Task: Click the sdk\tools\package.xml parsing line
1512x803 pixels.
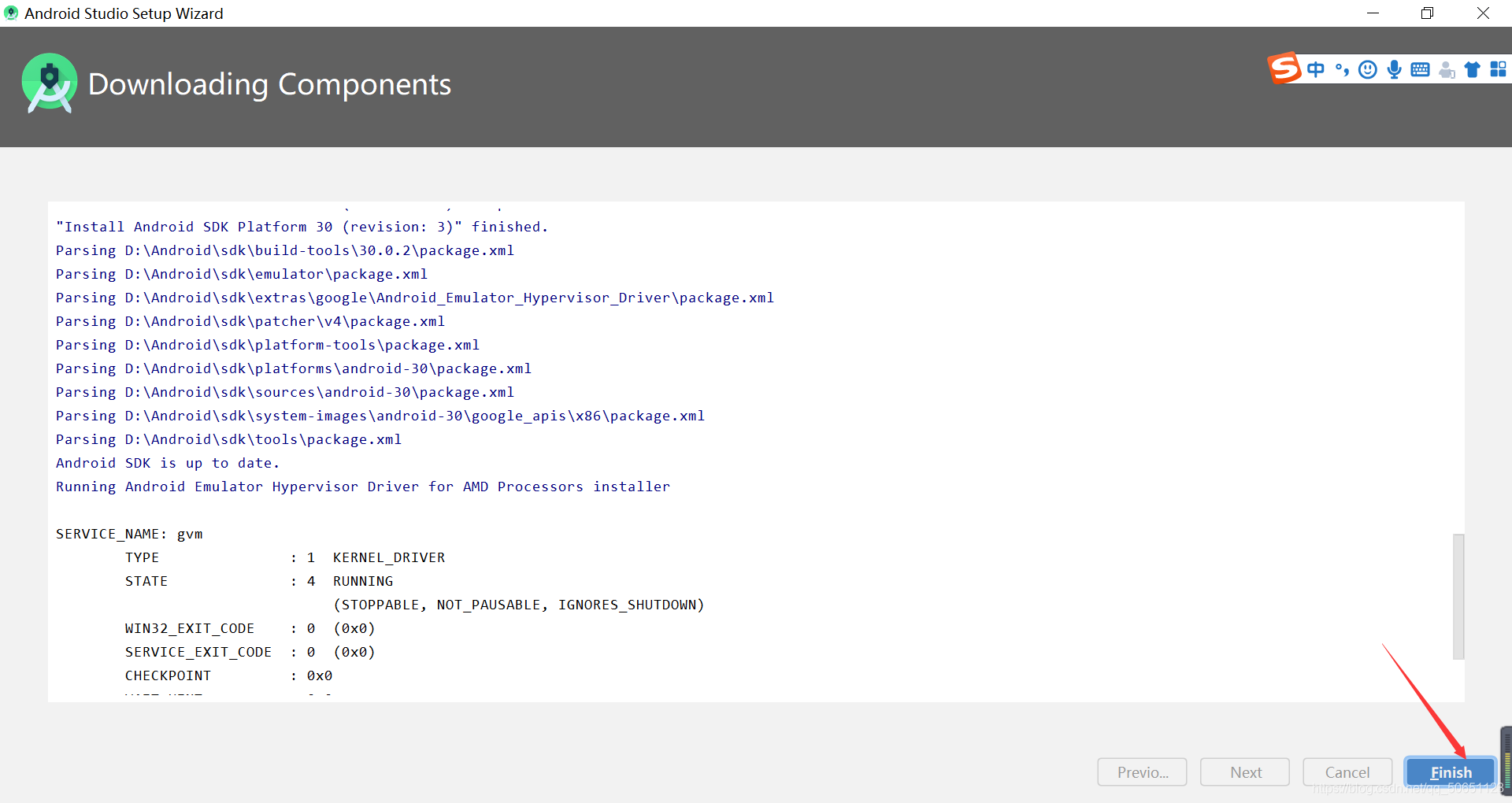Action: click(x=228, y=439)
